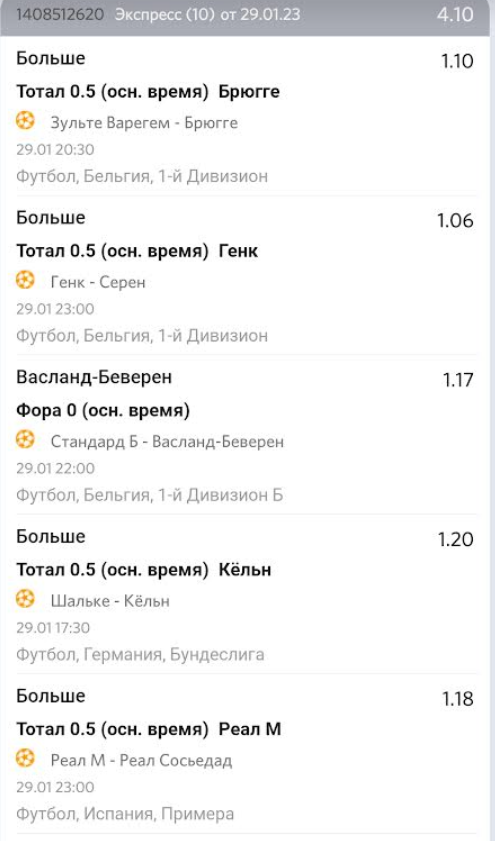Click football icon beside Реал М - Реал Сосьедад
495x841 pixels.
click(x=25, y=759)
